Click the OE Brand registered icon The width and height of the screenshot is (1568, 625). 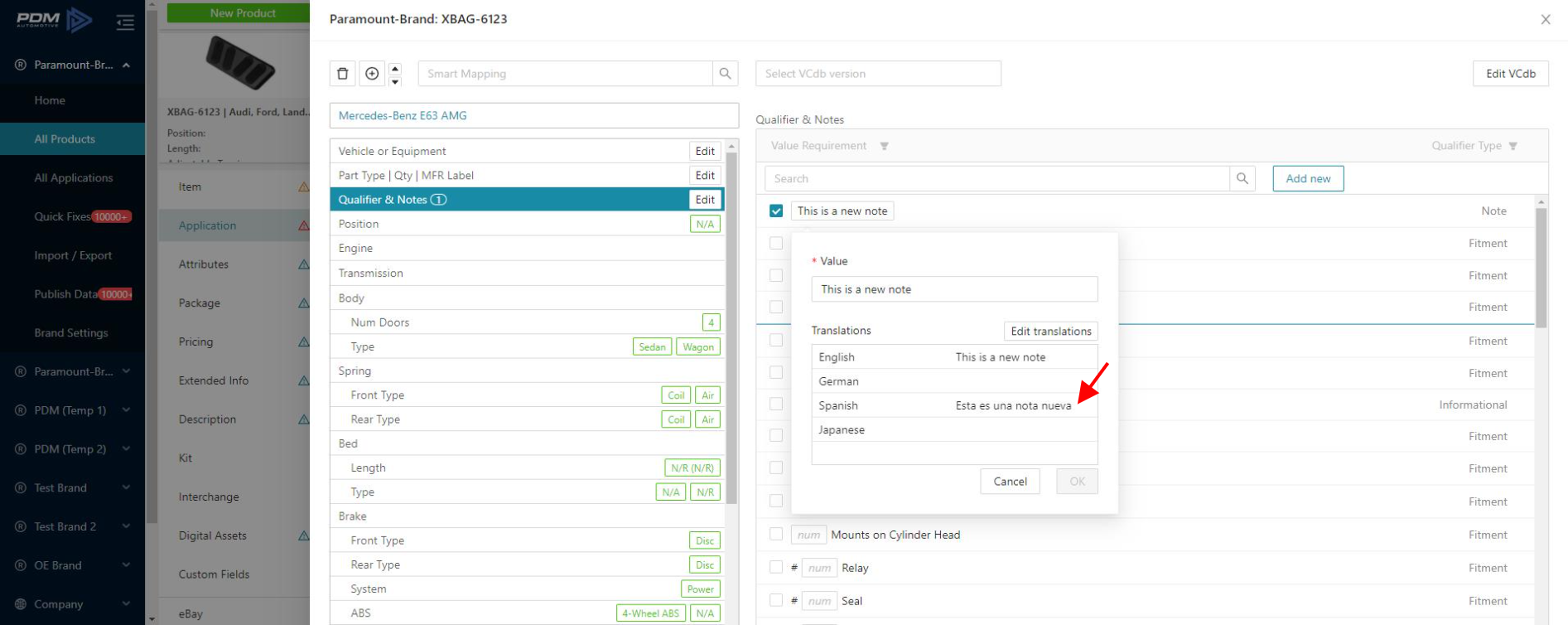click(x=21, y=565)
